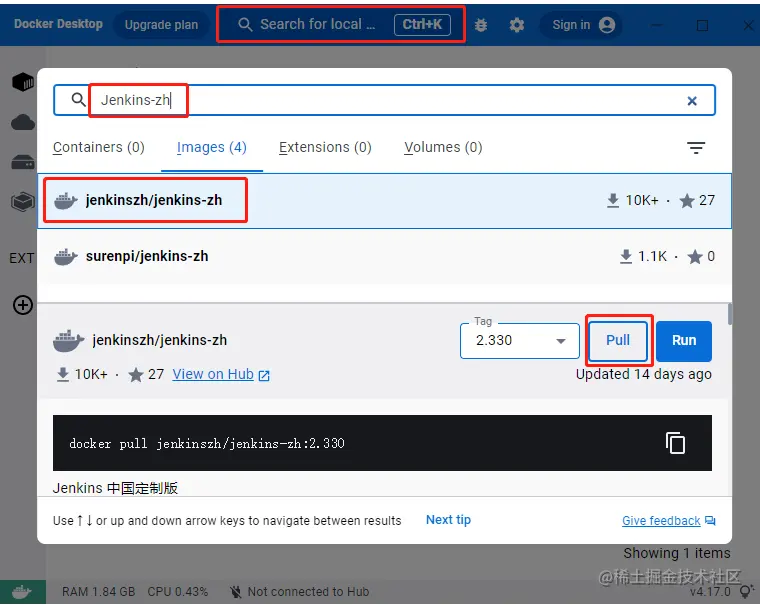Click the Docker Desktop title text
This screenshot has width=760, height=605.
[x=58, y=24]
